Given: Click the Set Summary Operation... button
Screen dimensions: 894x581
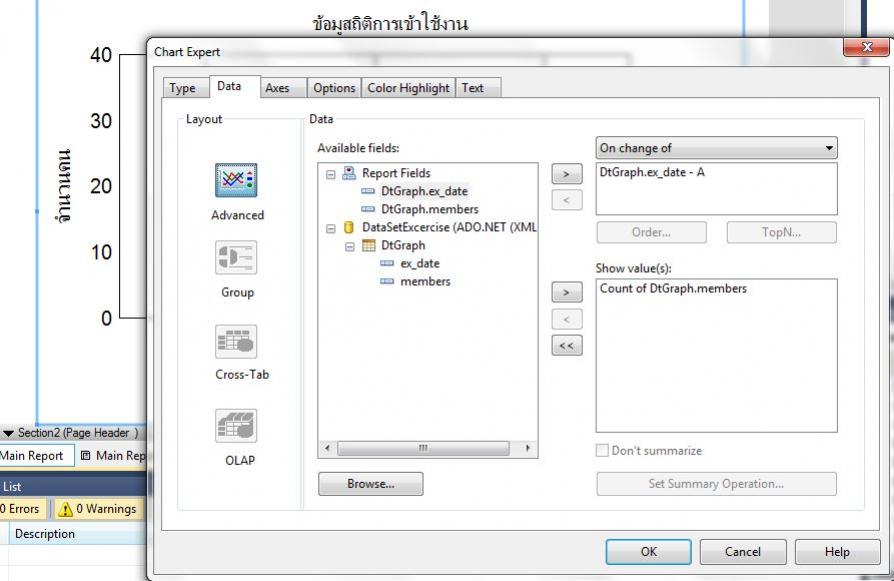Looking at the screenshot, I should tap(716, 484).
